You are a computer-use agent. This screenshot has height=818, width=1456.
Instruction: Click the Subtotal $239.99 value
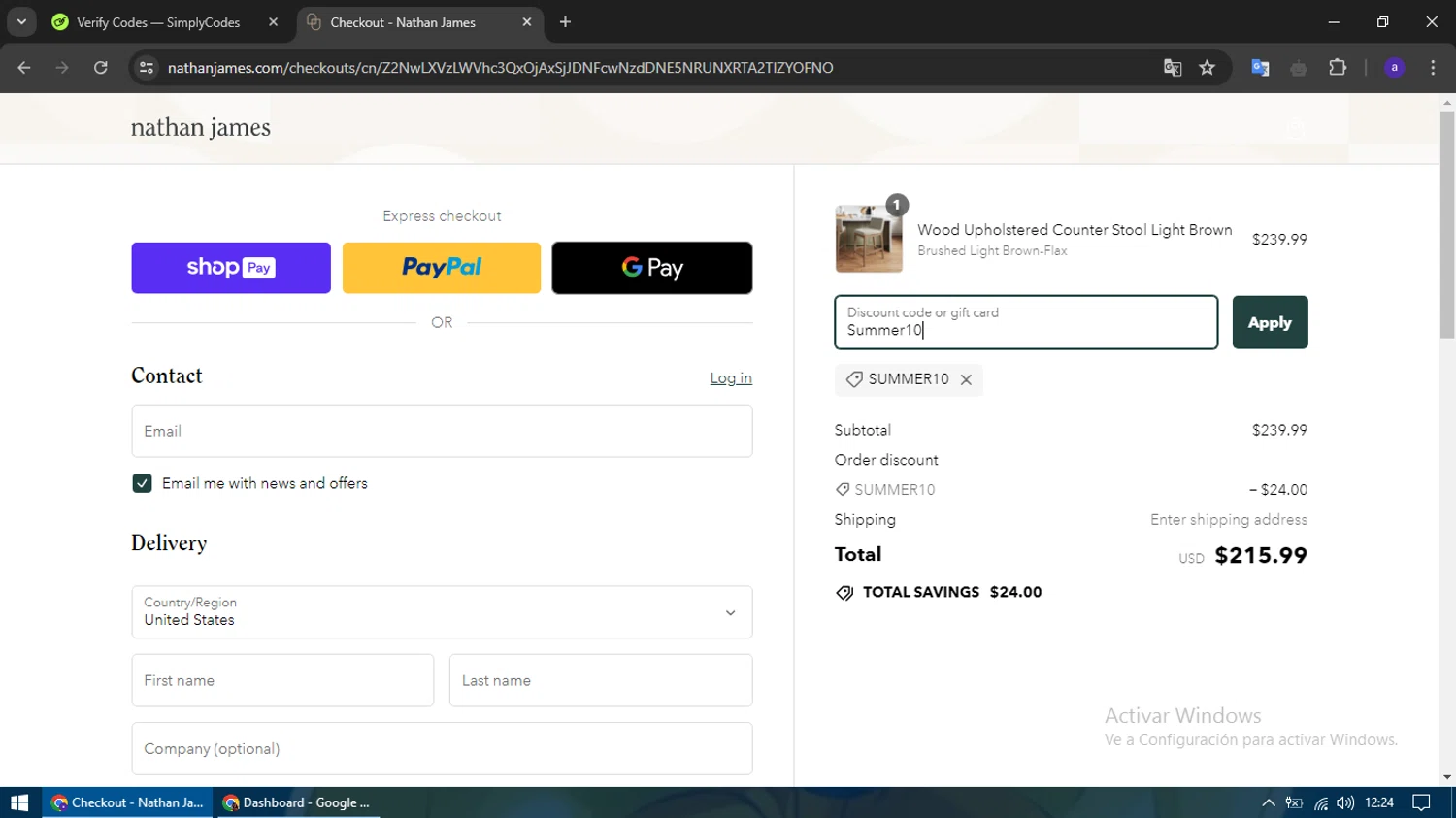[1279, 430]
